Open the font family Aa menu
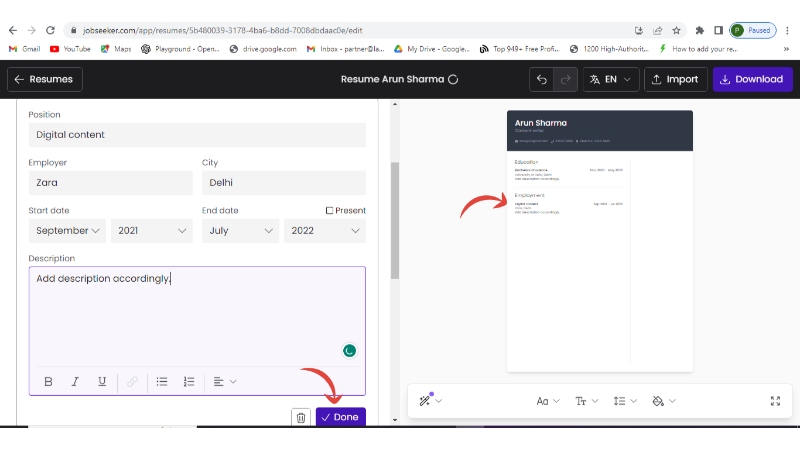This screenshot has width=800, height=449. tap(548, 401)
